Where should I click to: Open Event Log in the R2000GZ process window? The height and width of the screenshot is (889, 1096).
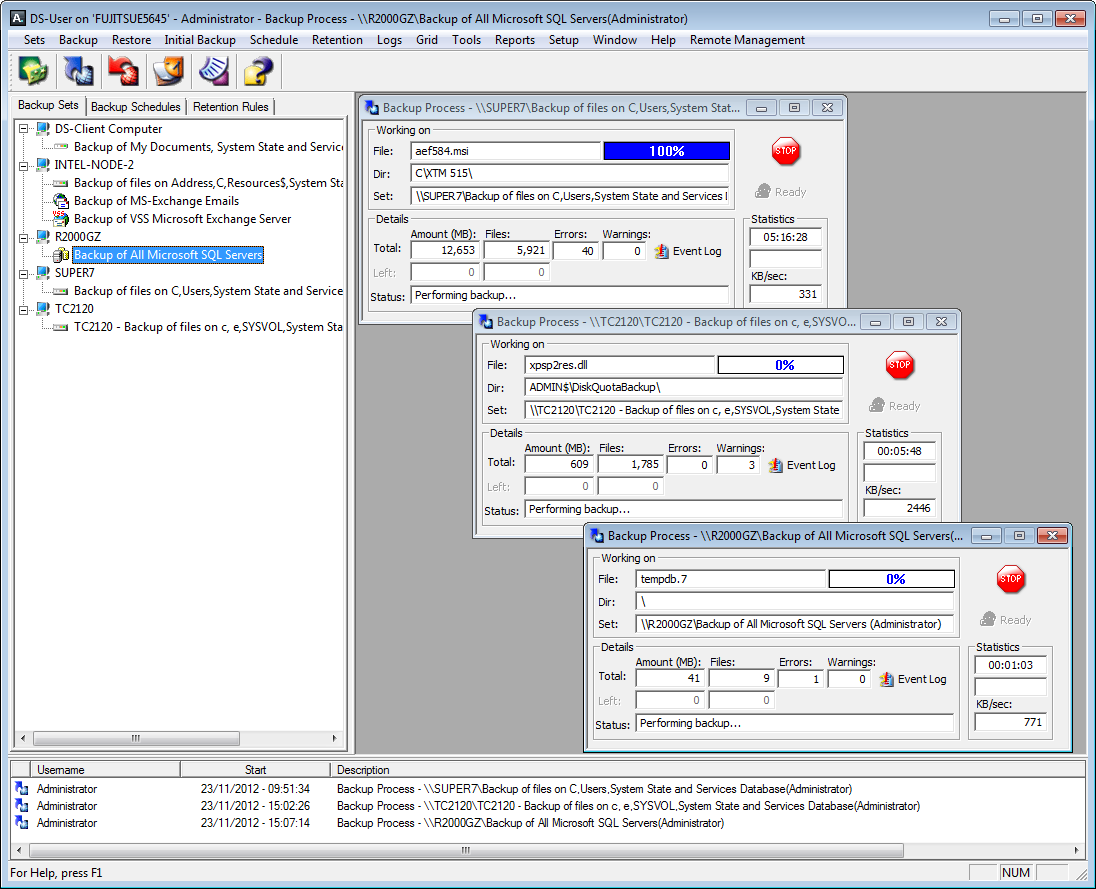click(x=913, y=679)
